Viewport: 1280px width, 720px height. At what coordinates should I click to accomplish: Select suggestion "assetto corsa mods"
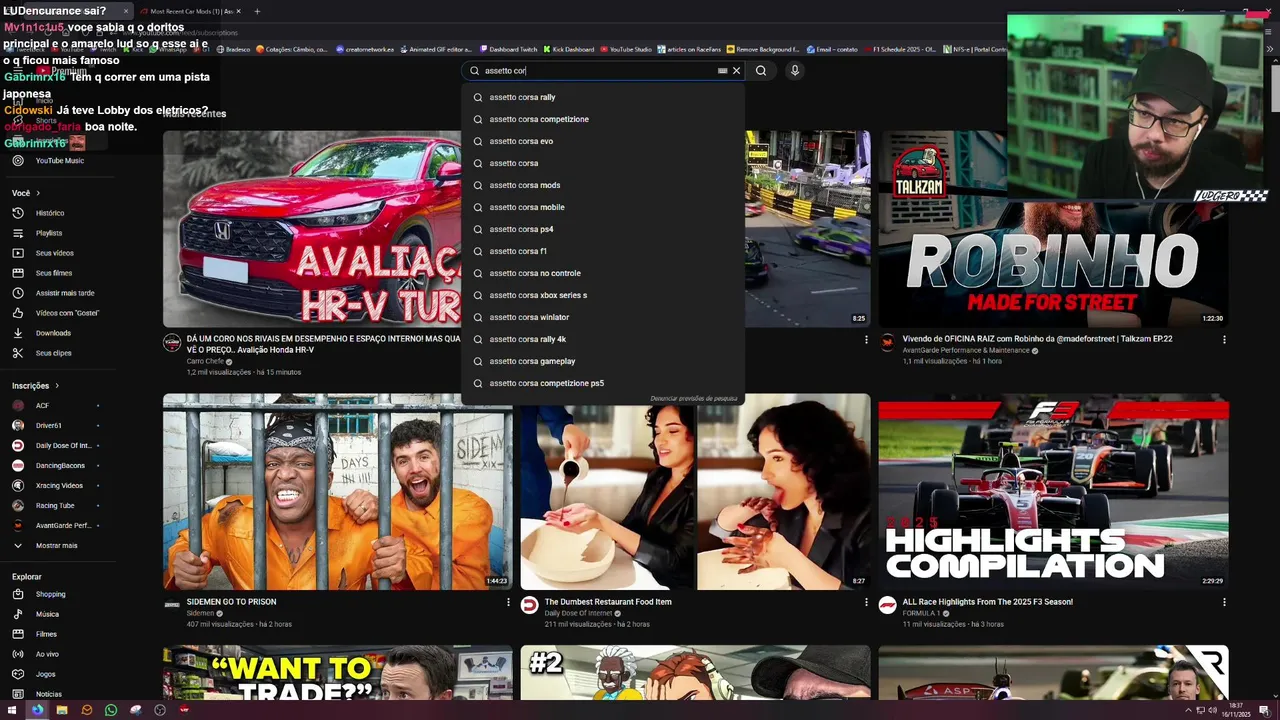(603, 185)
